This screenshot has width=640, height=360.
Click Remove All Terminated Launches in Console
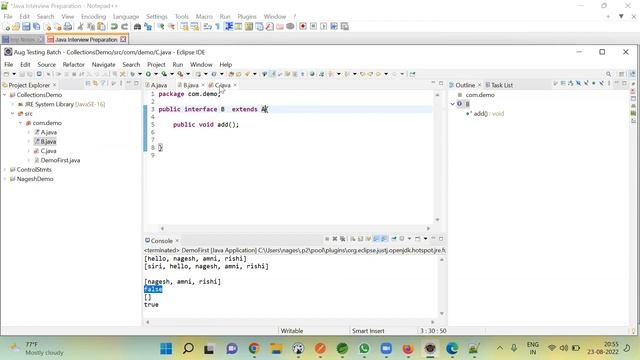point(342,239)
